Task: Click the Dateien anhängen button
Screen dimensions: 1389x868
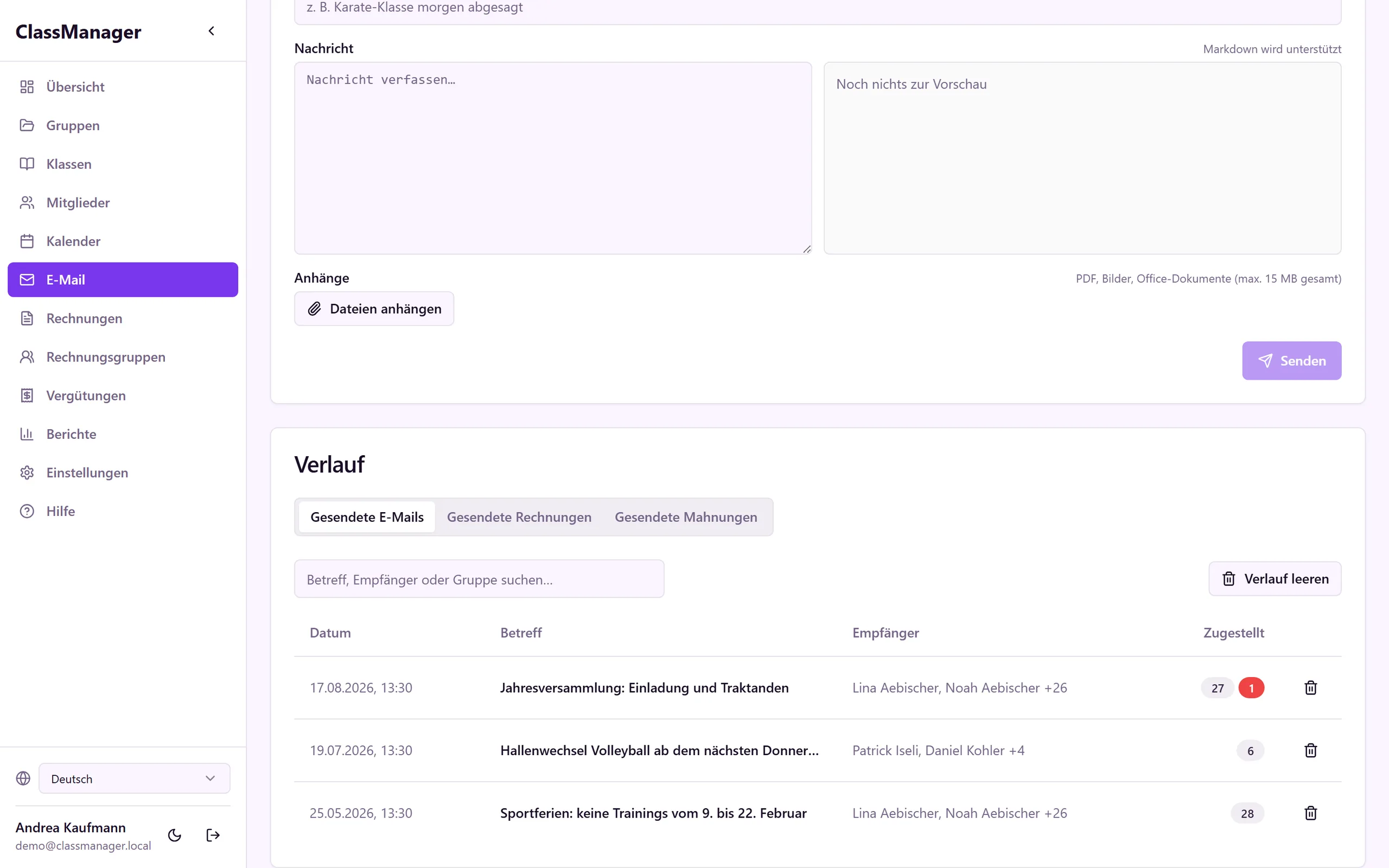Action: point(374,309)
